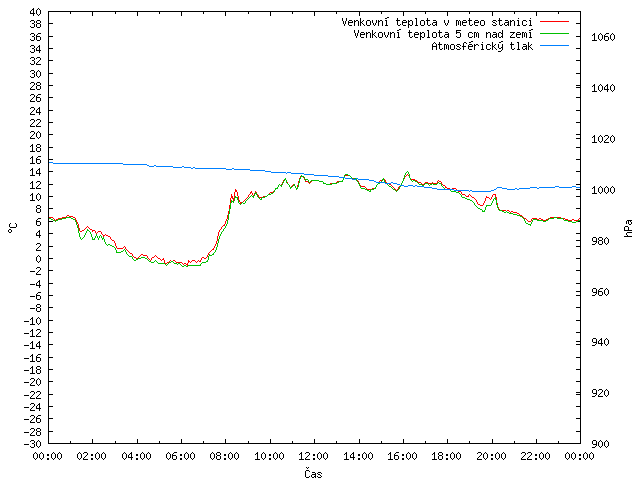
Task: Click the '-10' temperature axis label
Action: (x=33, y=321)
